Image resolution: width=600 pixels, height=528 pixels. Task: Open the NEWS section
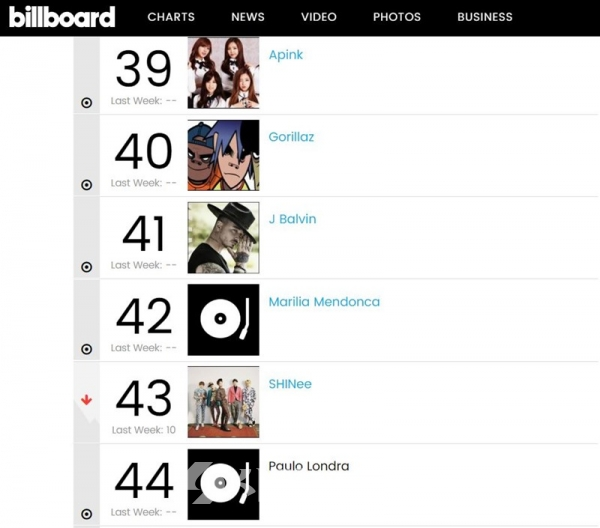pos(248,17)
